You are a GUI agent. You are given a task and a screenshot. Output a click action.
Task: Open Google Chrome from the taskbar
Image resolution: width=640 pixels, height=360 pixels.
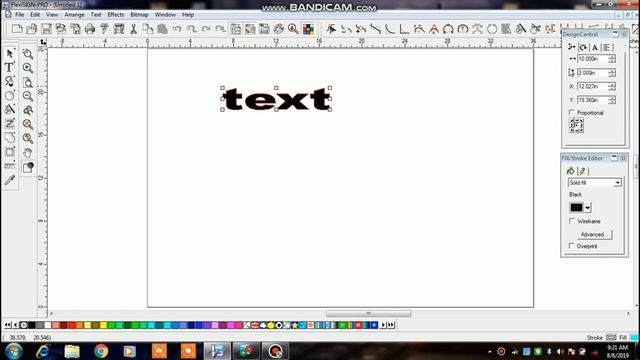(x=101, y=351)
